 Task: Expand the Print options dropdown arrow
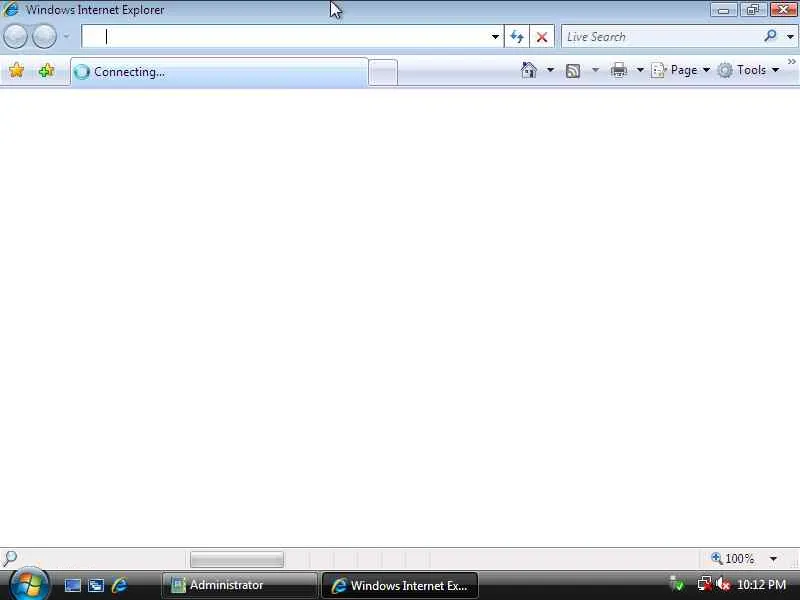tap(640, 70)
